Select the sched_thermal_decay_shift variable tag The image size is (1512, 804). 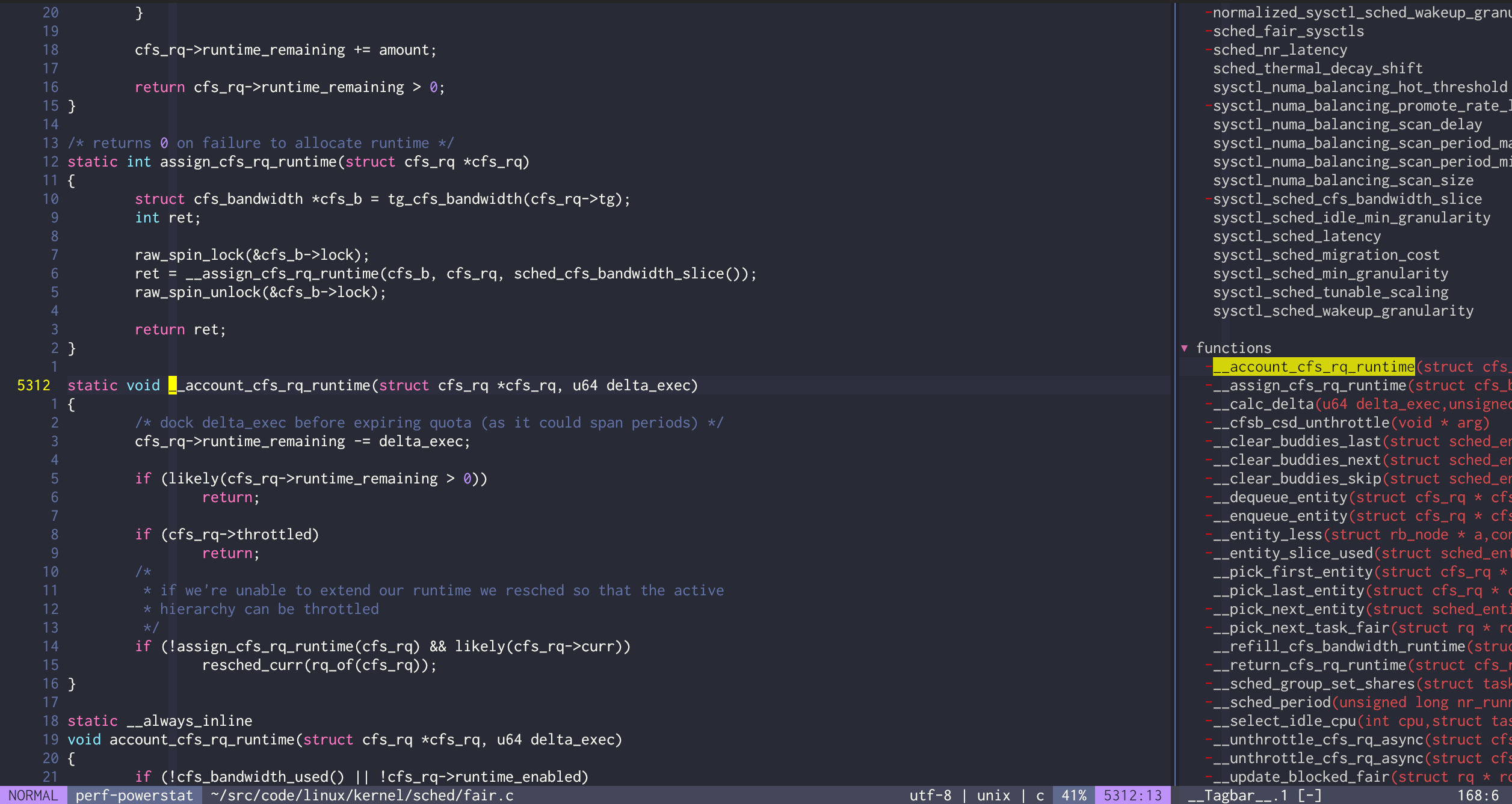click(1317, 69)
